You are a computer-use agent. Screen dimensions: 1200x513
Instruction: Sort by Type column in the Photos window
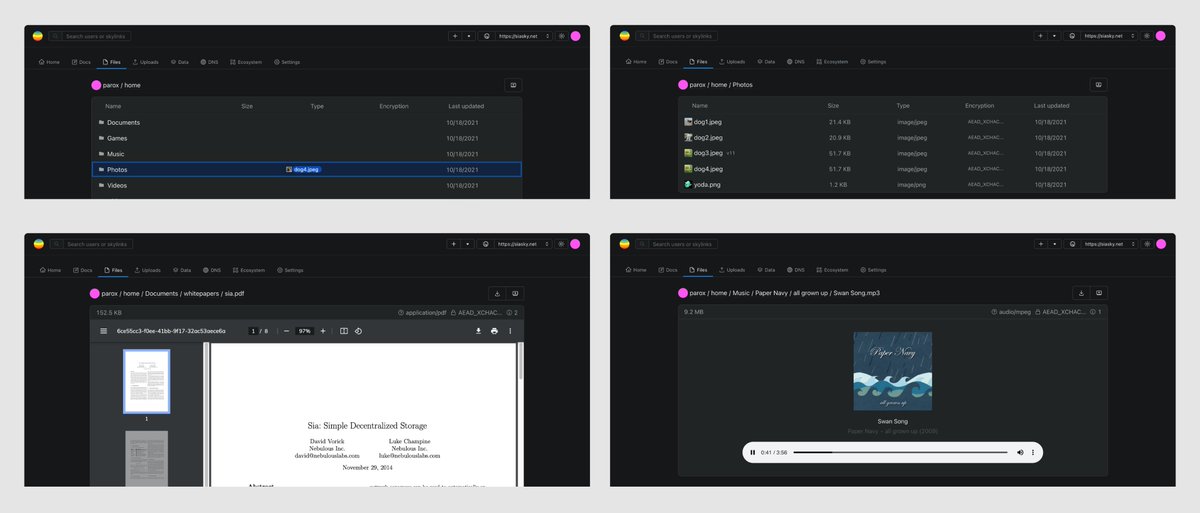[x=903, y=105]
